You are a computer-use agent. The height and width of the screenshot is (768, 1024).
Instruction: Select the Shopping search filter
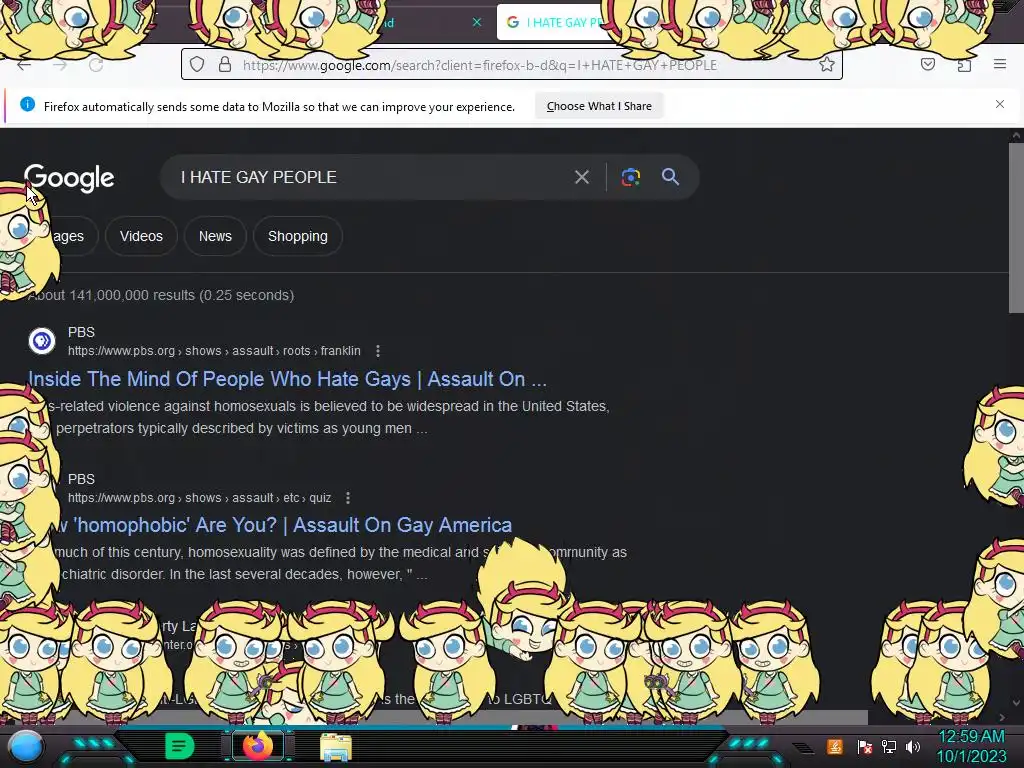tap(298, 236)
